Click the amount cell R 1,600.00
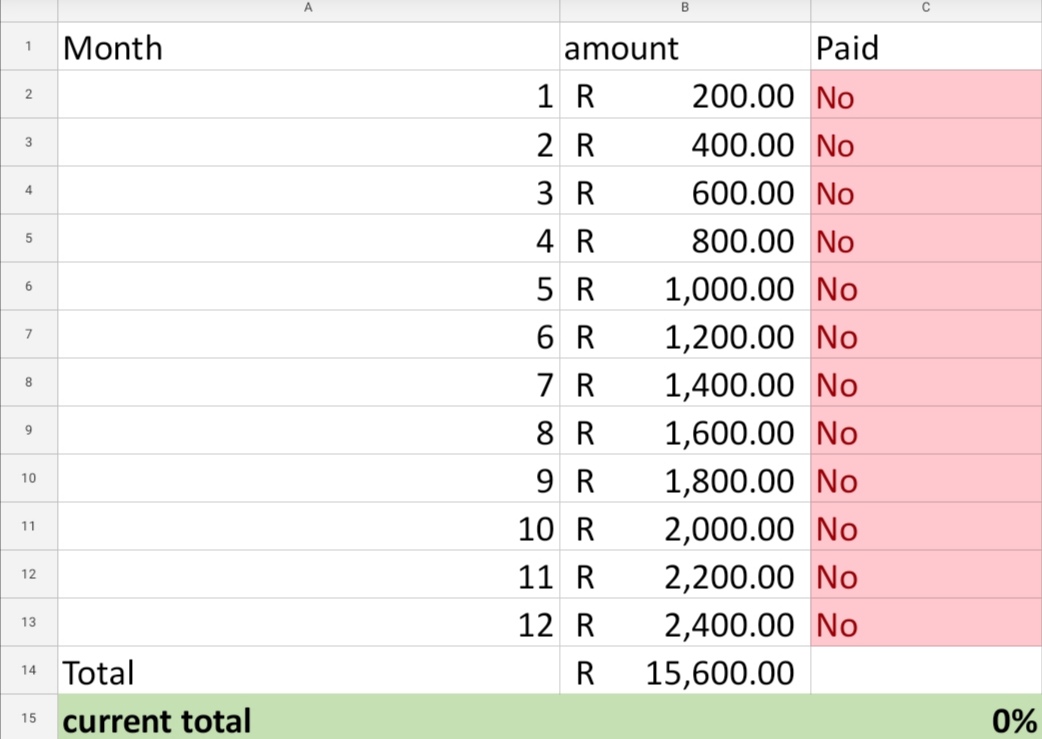Viewport: 1042px width, 739px height. click(x=685, y=430)
